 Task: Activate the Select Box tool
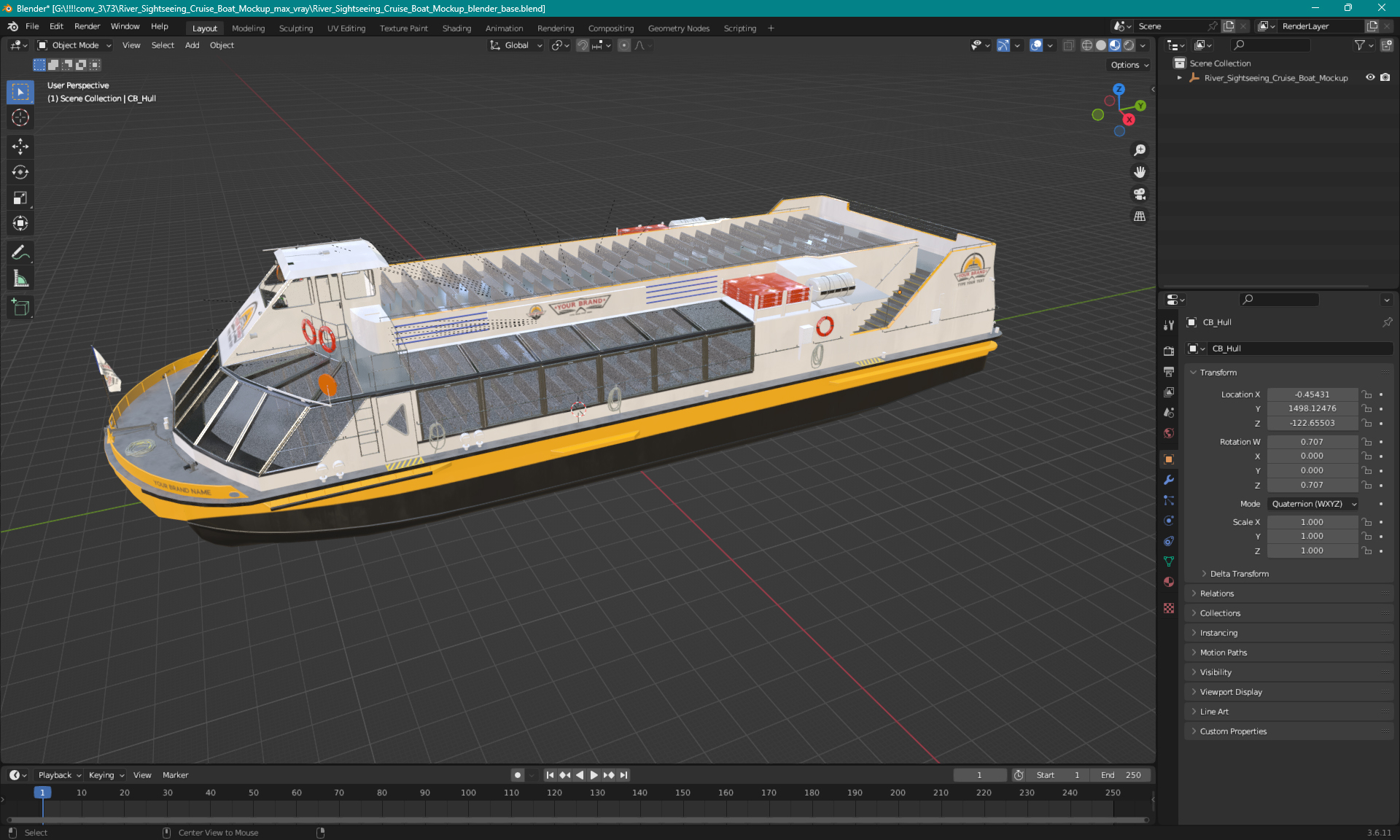click(x=20, y=92)
